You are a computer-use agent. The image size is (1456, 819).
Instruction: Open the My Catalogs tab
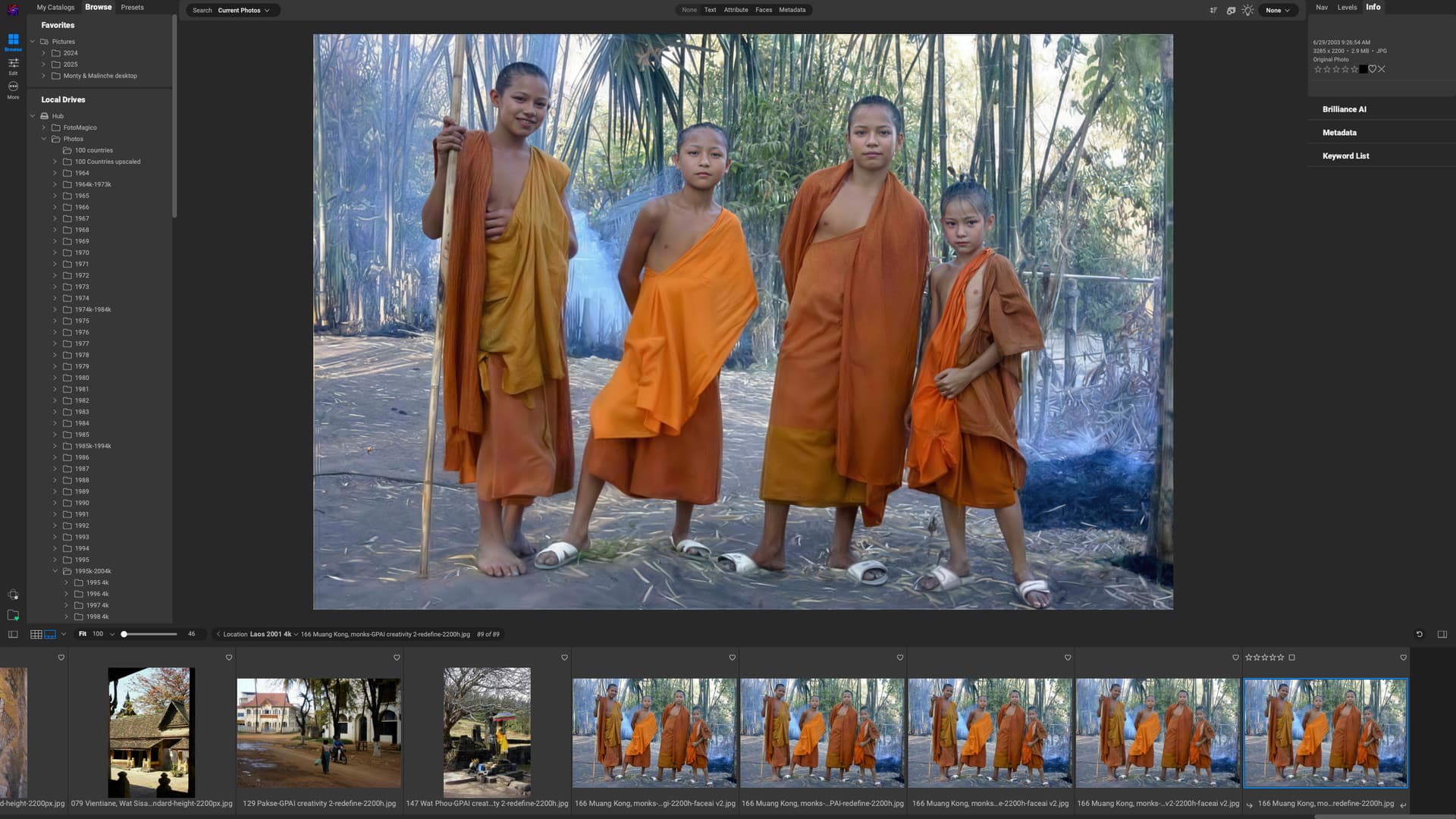point(55,8)
